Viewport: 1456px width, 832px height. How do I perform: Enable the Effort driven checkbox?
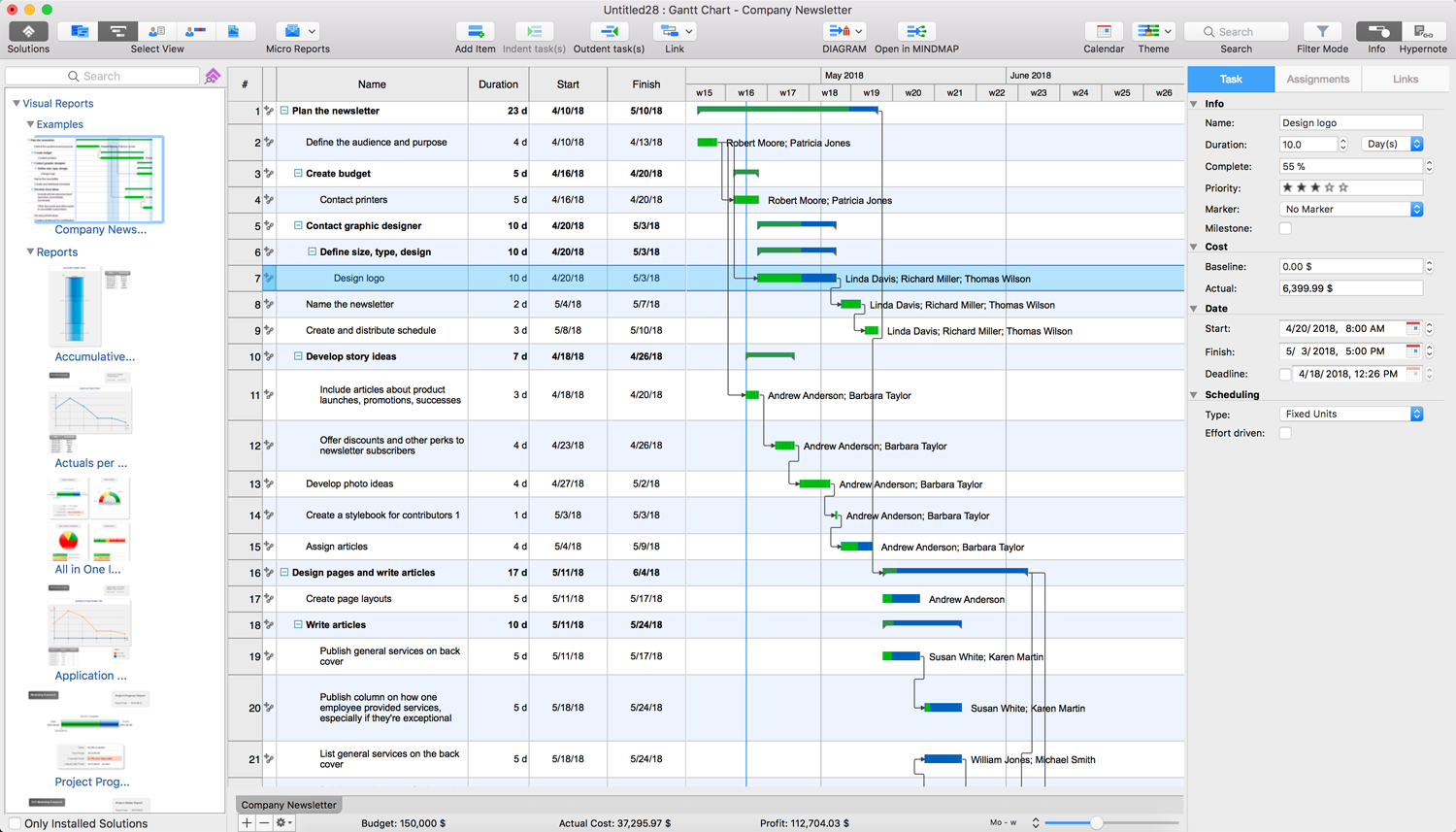(1285, 433)
